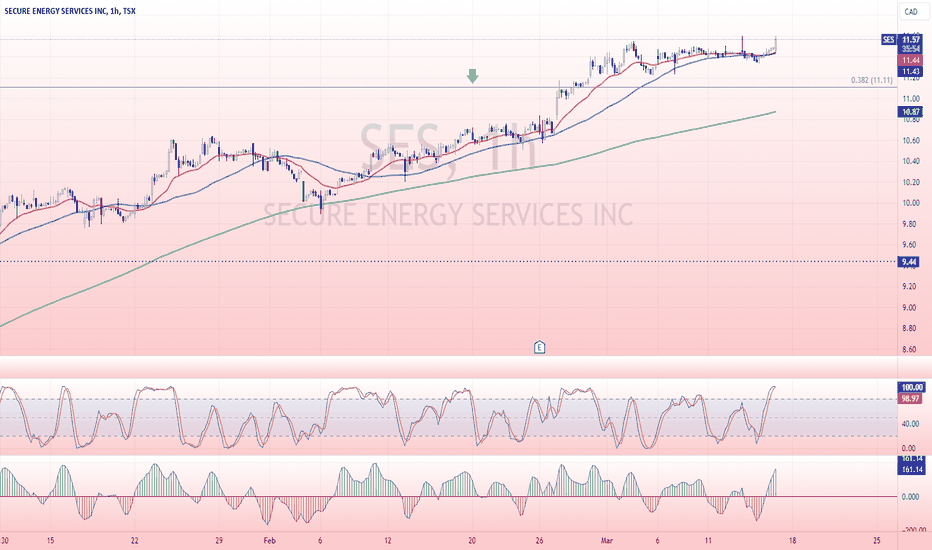Click the '29' date on time axis

pyautogui.click(x=219, y=540)
